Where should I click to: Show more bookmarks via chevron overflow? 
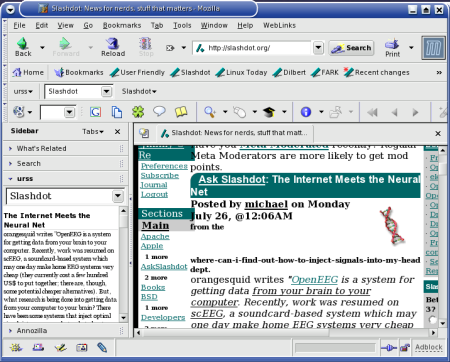[439, 73]
